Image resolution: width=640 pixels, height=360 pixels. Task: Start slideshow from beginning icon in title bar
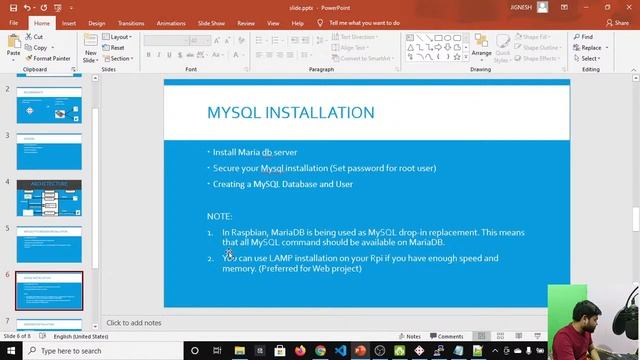click(x=58, y=8)
